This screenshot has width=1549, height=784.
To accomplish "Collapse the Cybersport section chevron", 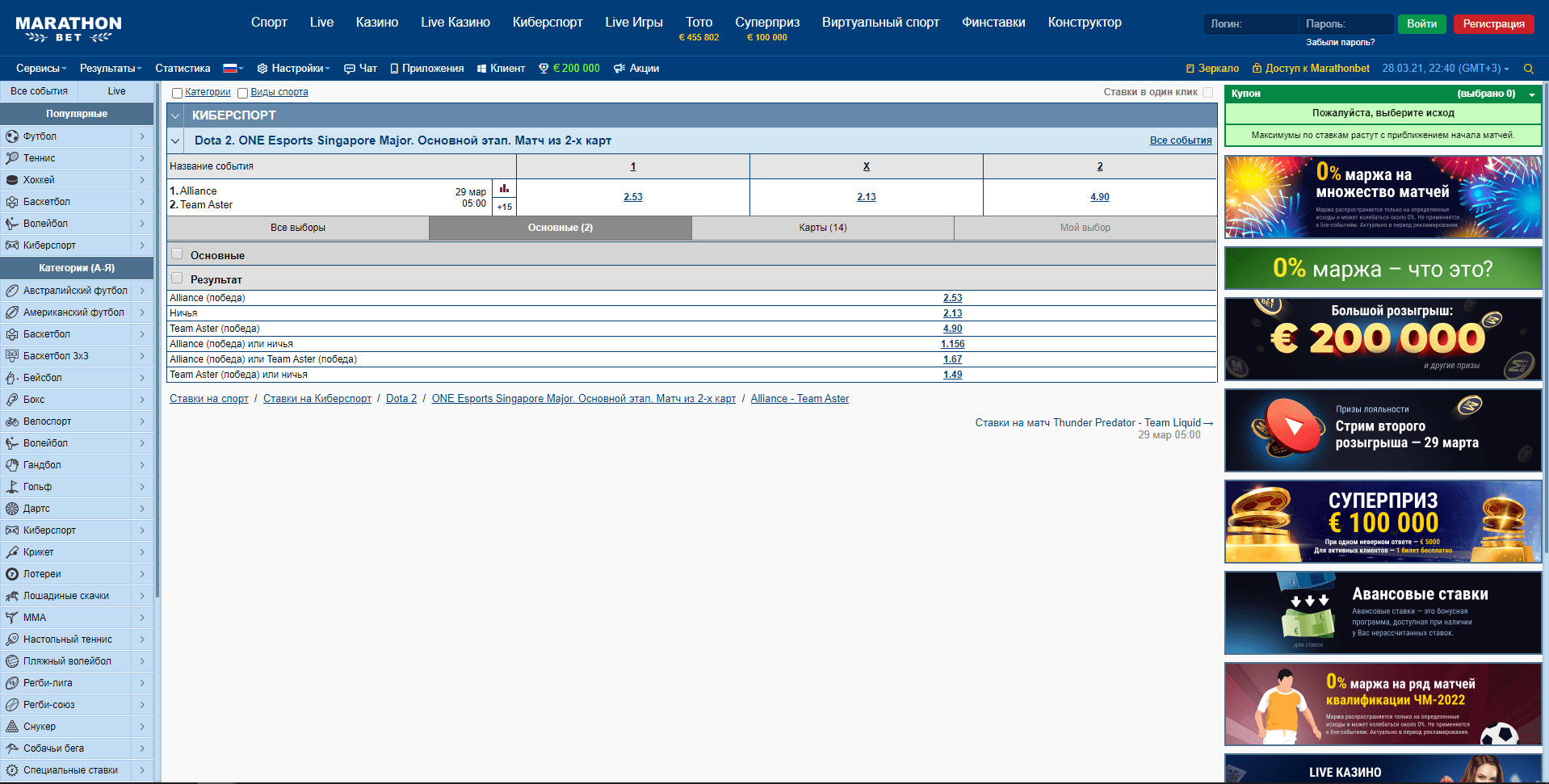I will point(175,115).
